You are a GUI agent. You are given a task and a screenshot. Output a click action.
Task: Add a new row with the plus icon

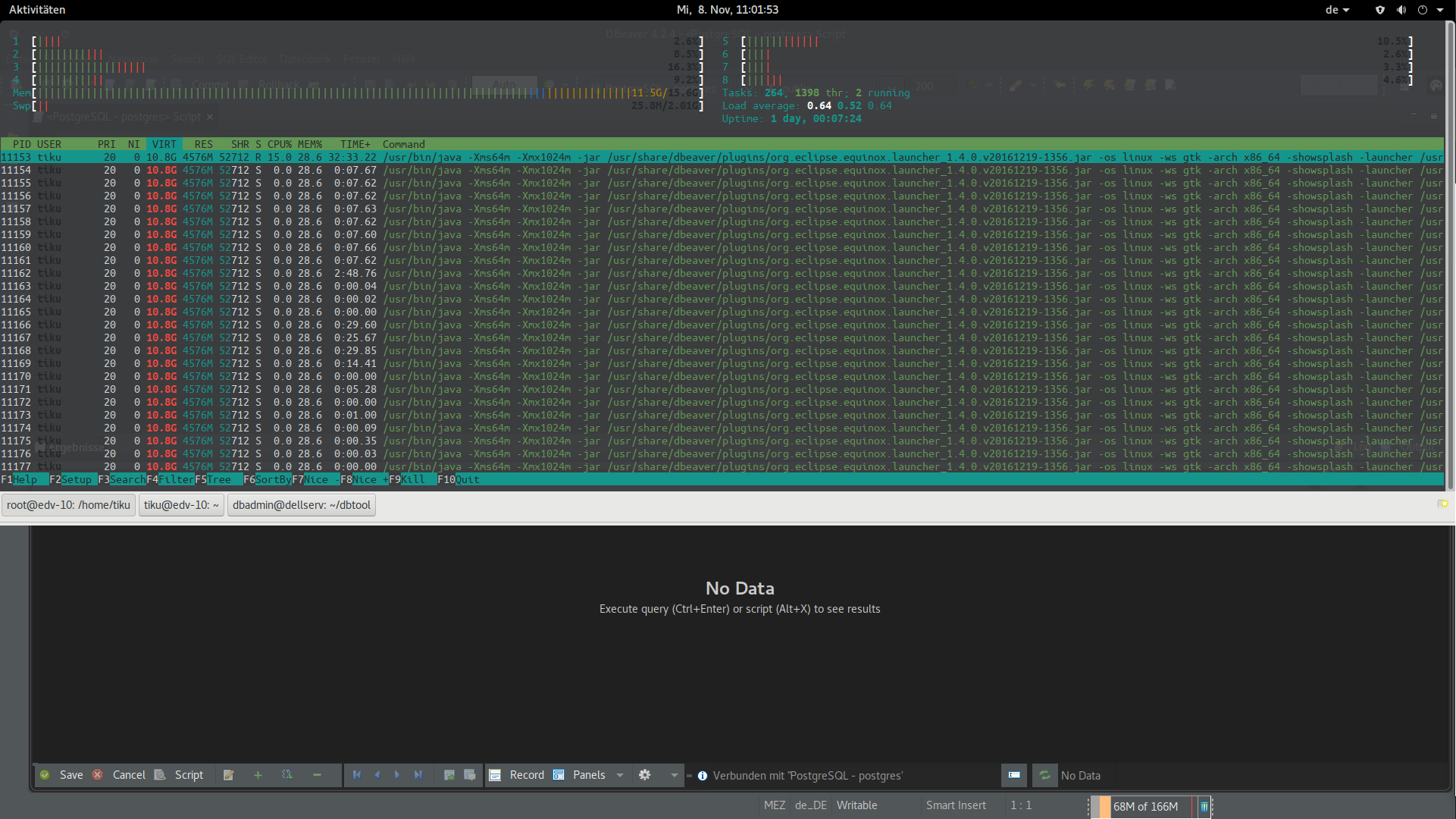click(x=258, y=775)
